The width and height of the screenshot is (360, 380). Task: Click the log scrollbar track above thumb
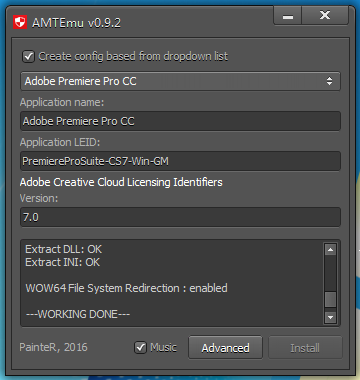click(x=330, y=273)
